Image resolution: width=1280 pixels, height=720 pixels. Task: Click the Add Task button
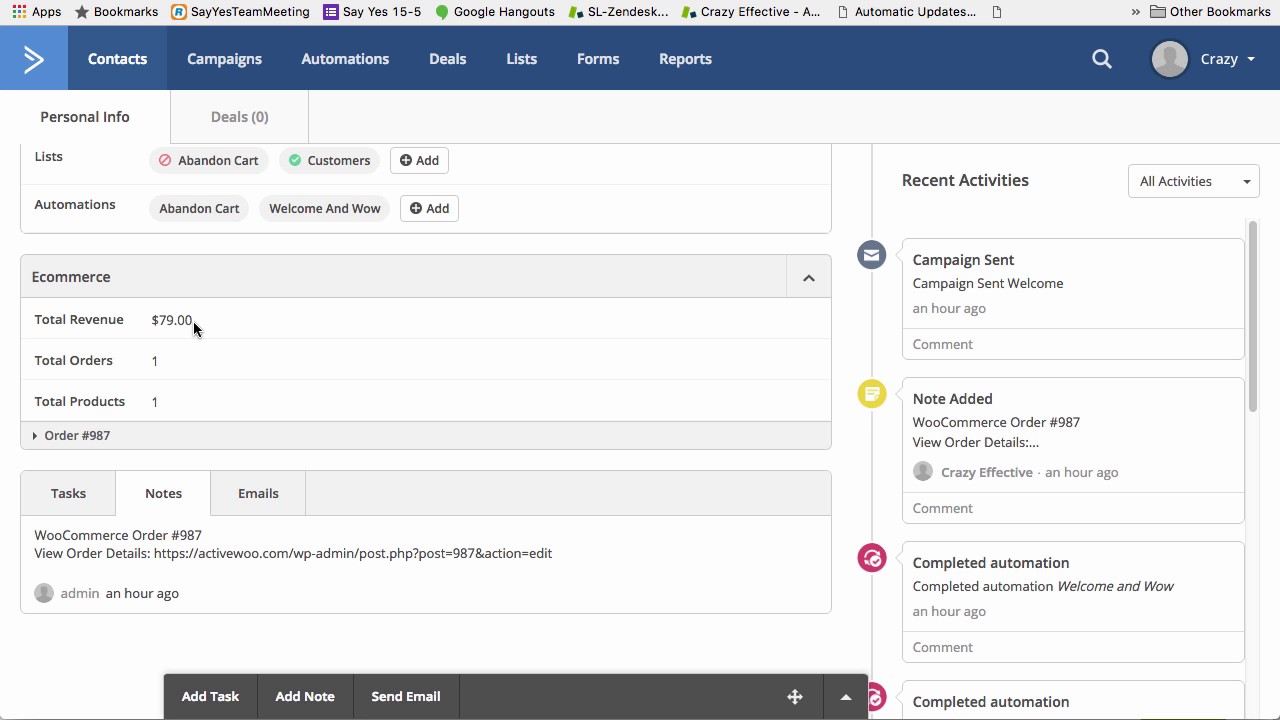coord(210,697)
